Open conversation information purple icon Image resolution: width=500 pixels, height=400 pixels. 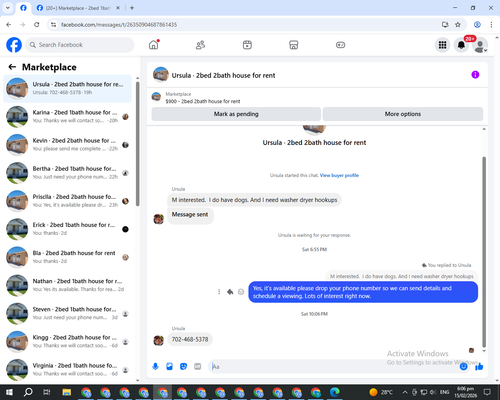click(475, 75)
